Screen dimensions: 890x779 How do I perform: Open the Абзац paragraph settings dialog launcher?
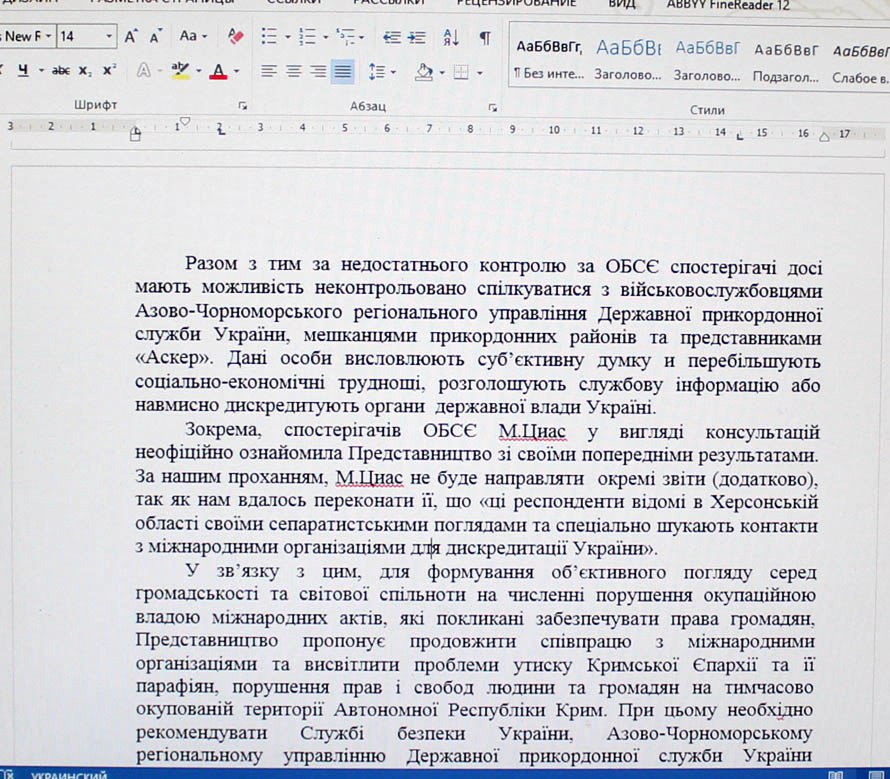[x=492, y=105]
